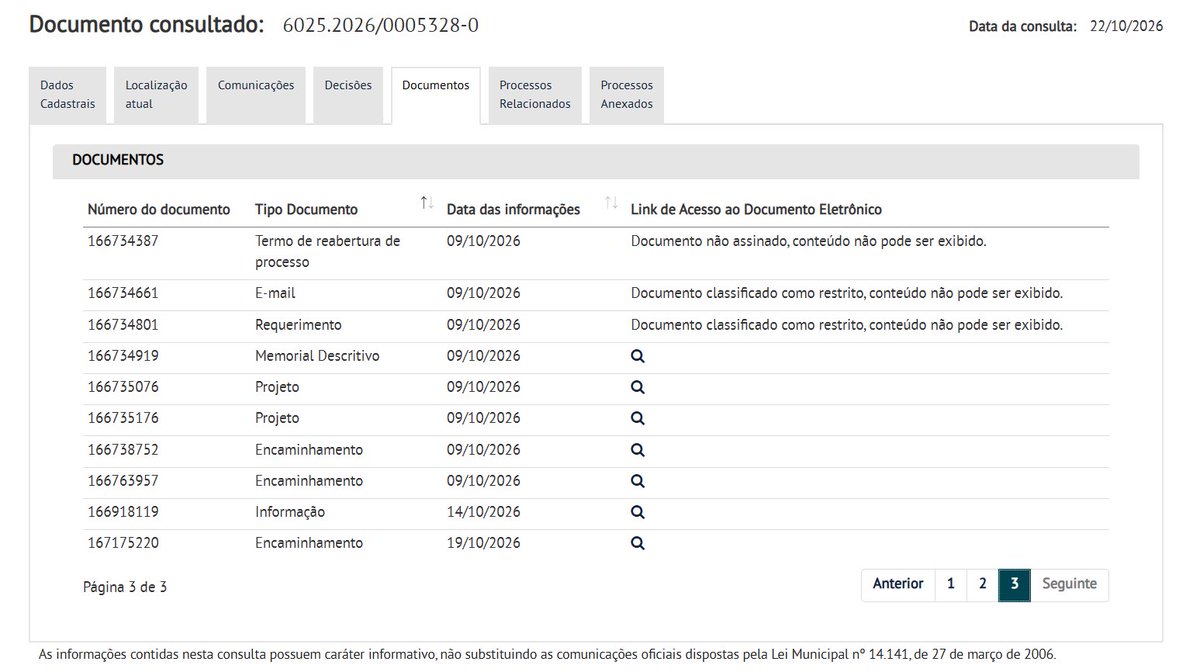Open document 166734919 magnifier link
This screenshot has width=1200, height=672.
point(638,356)
